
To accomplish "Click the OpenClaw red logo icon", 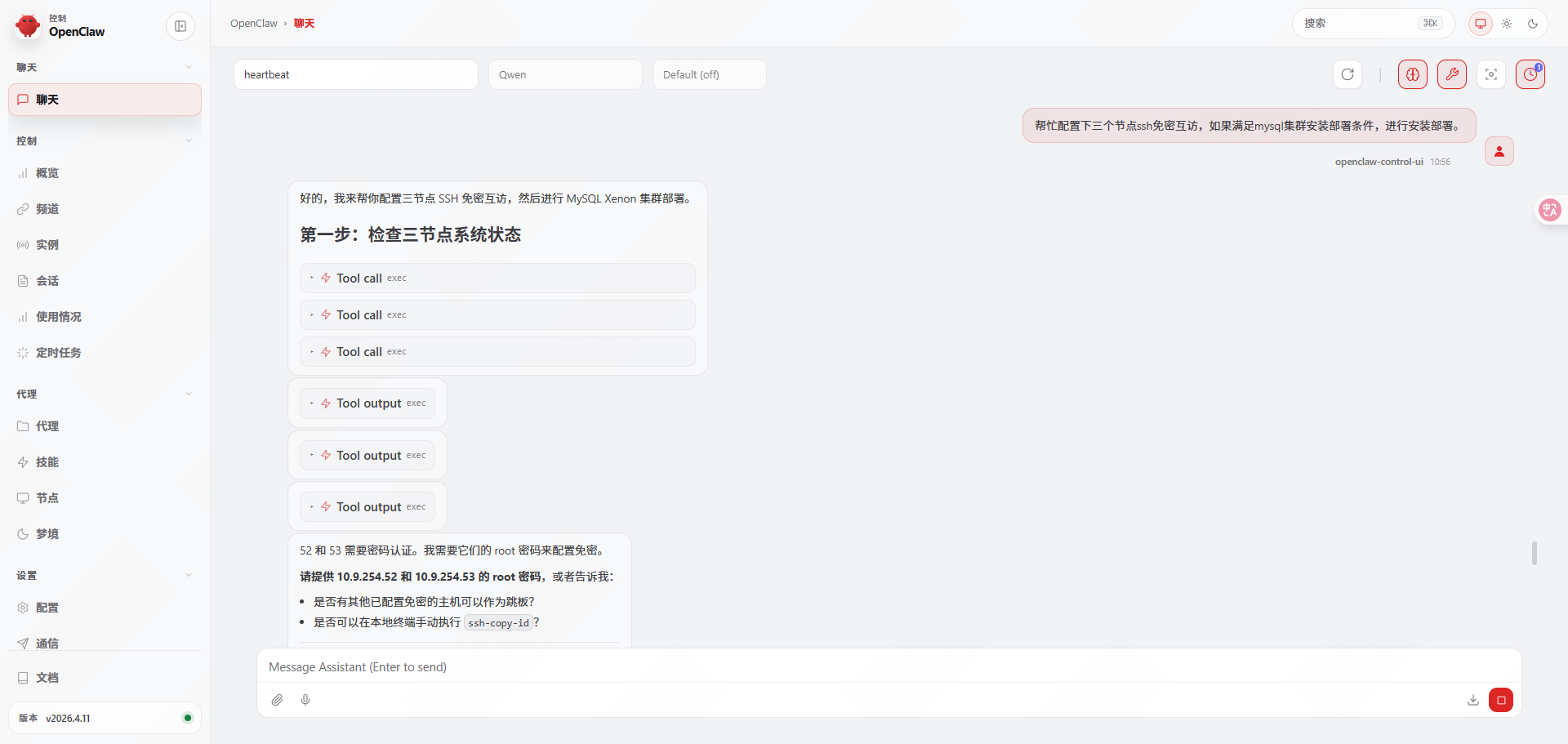I will point(28,25).
